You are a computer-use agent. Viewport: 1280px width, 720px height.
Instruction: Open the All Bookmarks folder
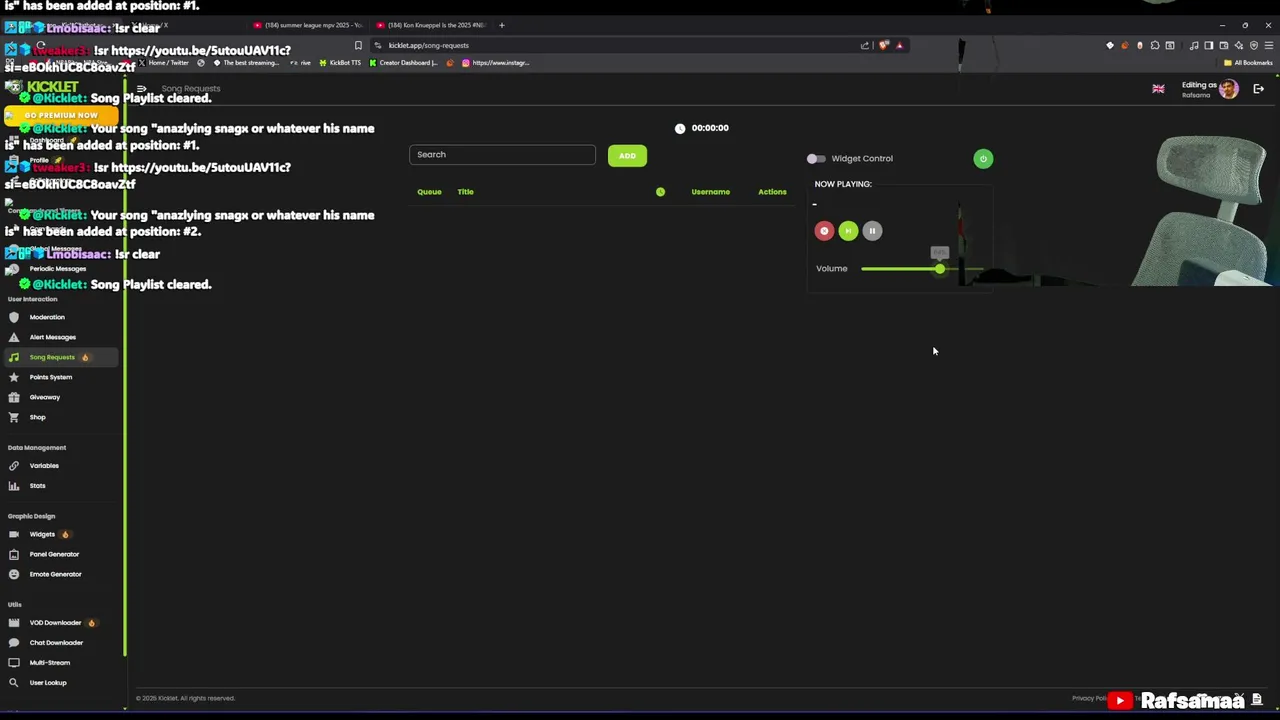[1248, 63]
